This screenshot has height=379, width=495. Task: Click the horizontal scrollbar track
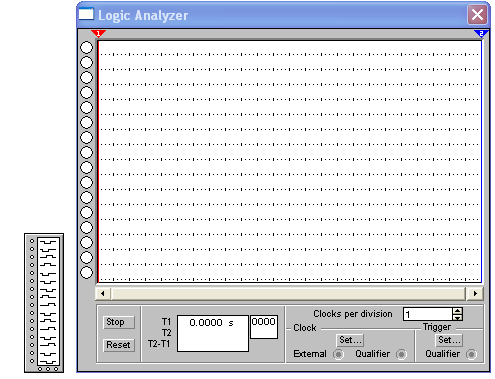[x=289, y=293]
